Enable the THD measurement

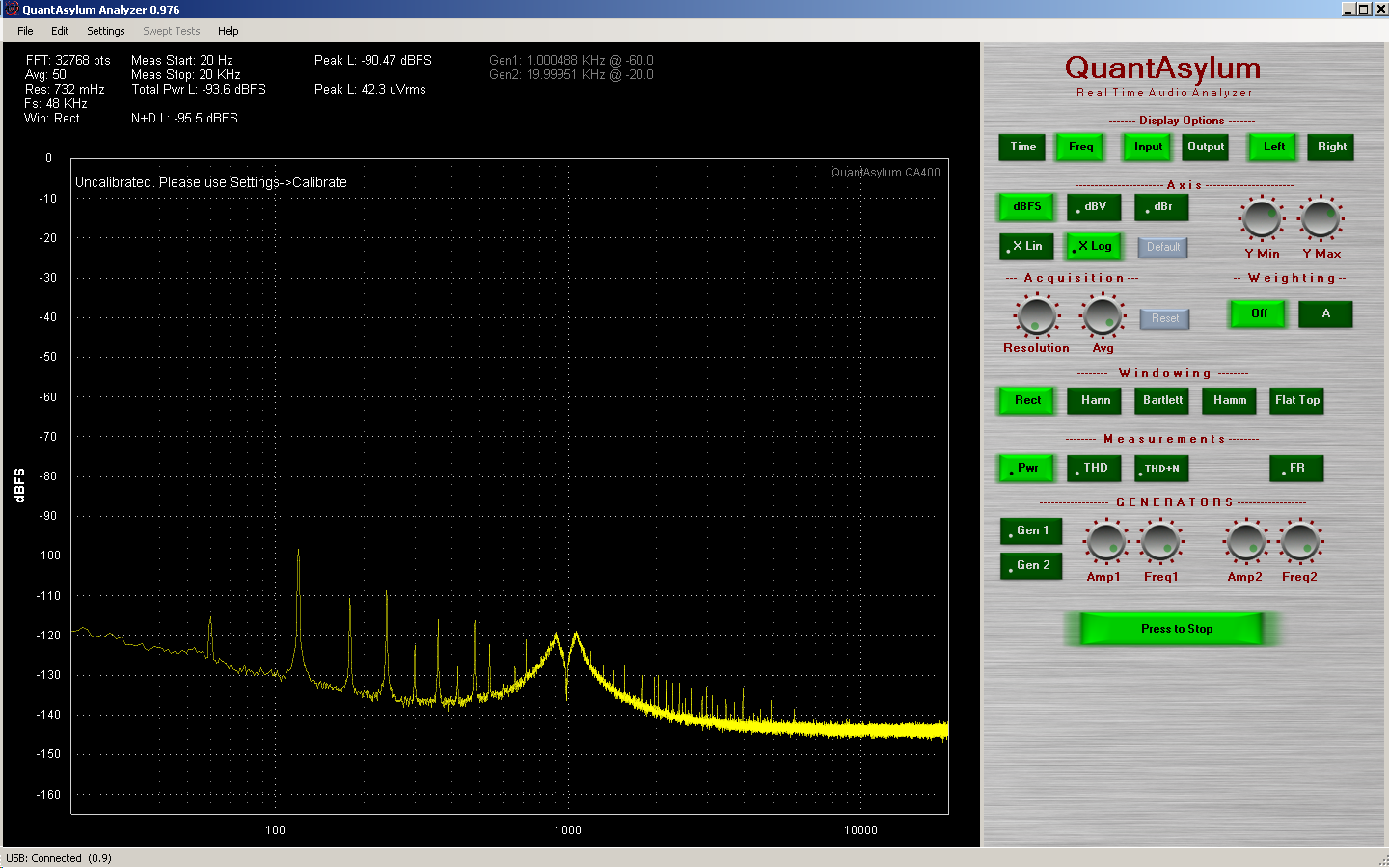point(1094,469)
